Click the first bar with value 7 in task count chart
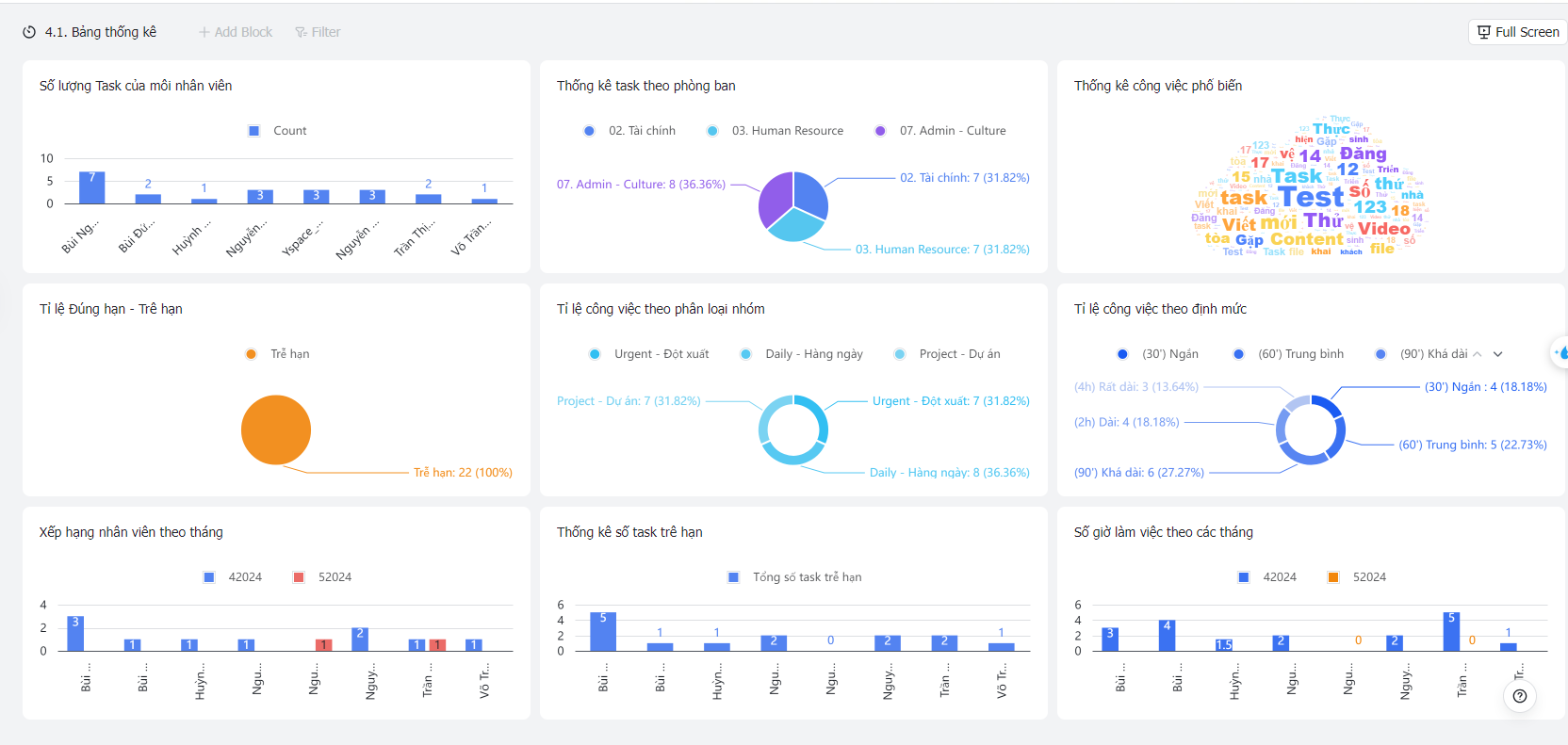This screenshot has width=1568, height=745. pyautogui.click(x=91, y=187)
